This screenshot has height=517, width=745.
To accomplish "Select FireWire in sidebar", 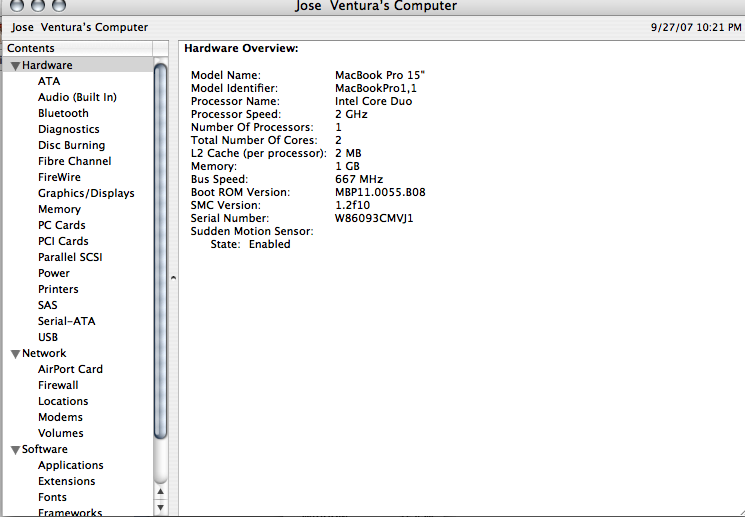I will point(59,177).
